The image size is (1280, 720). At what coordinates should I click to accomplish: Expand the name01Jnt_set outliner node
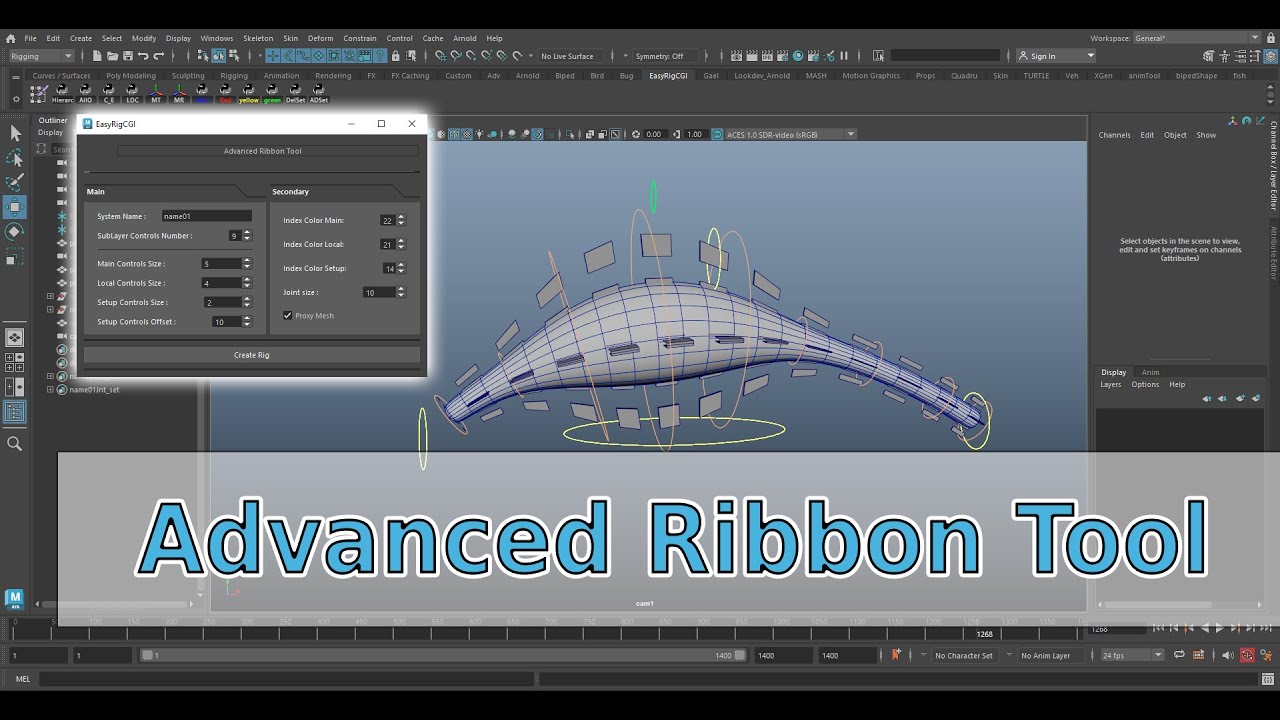pos(50,390)
